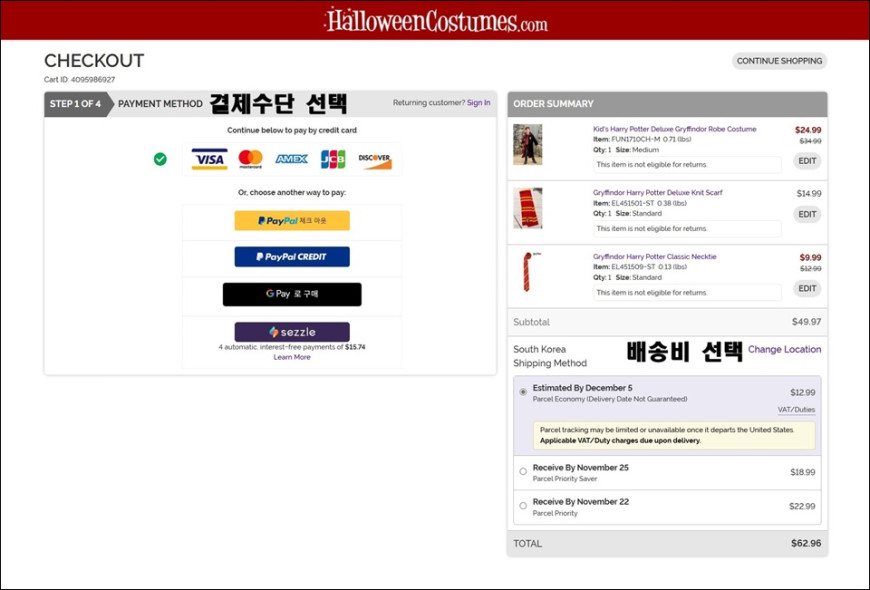Edit the Robe Costume item

click(807, 161)
